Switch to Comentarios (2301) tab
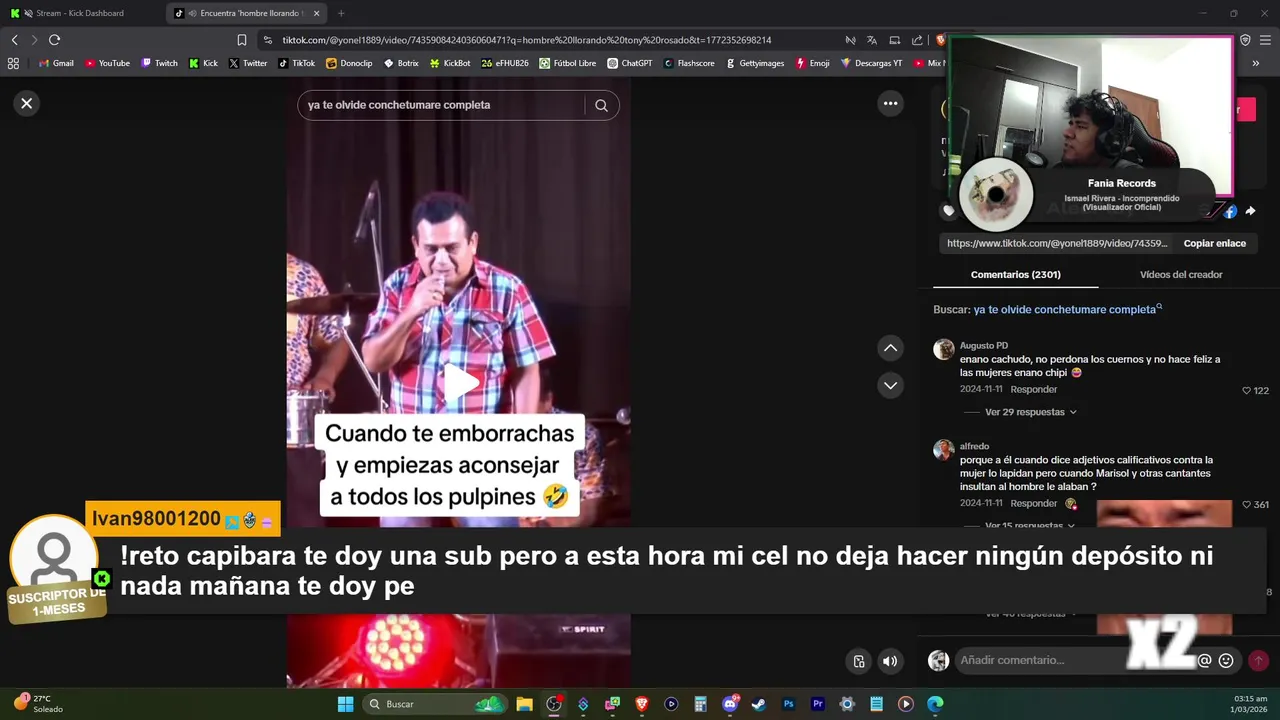The width and height of the screenshot is (1280, 720). (1015, 274)
